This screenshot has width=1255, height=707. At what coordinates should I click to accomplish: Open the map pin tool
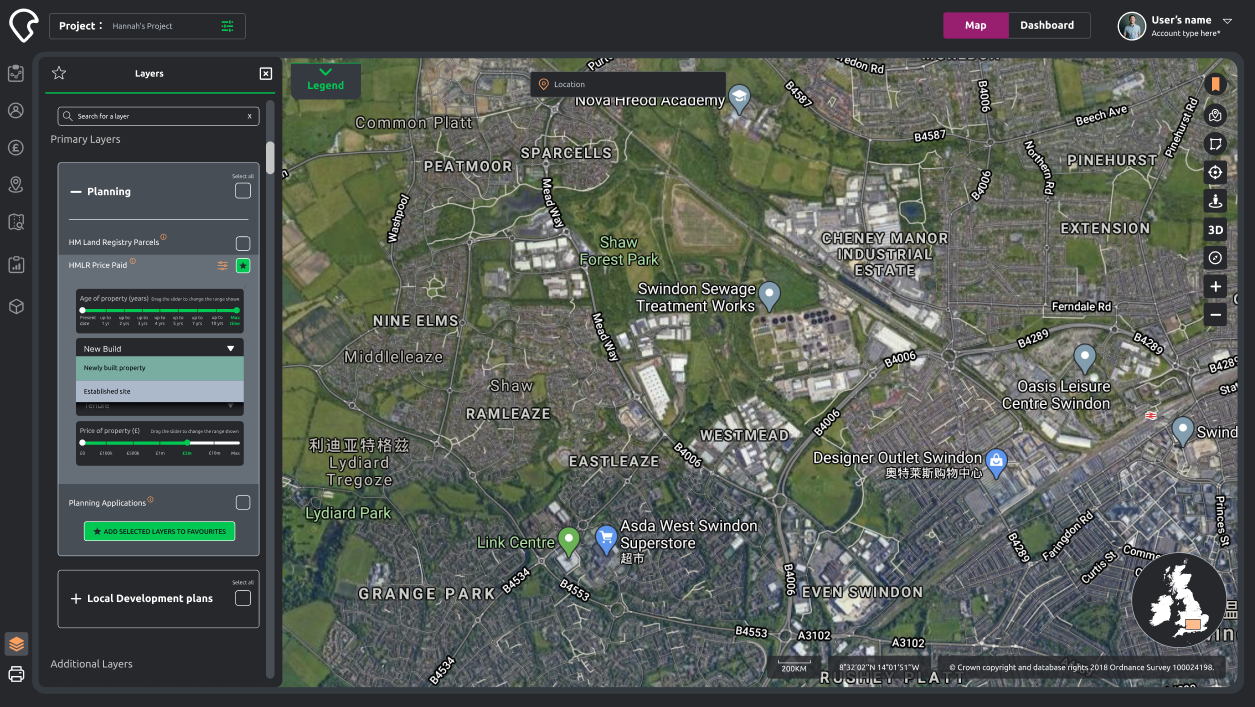1215,115
